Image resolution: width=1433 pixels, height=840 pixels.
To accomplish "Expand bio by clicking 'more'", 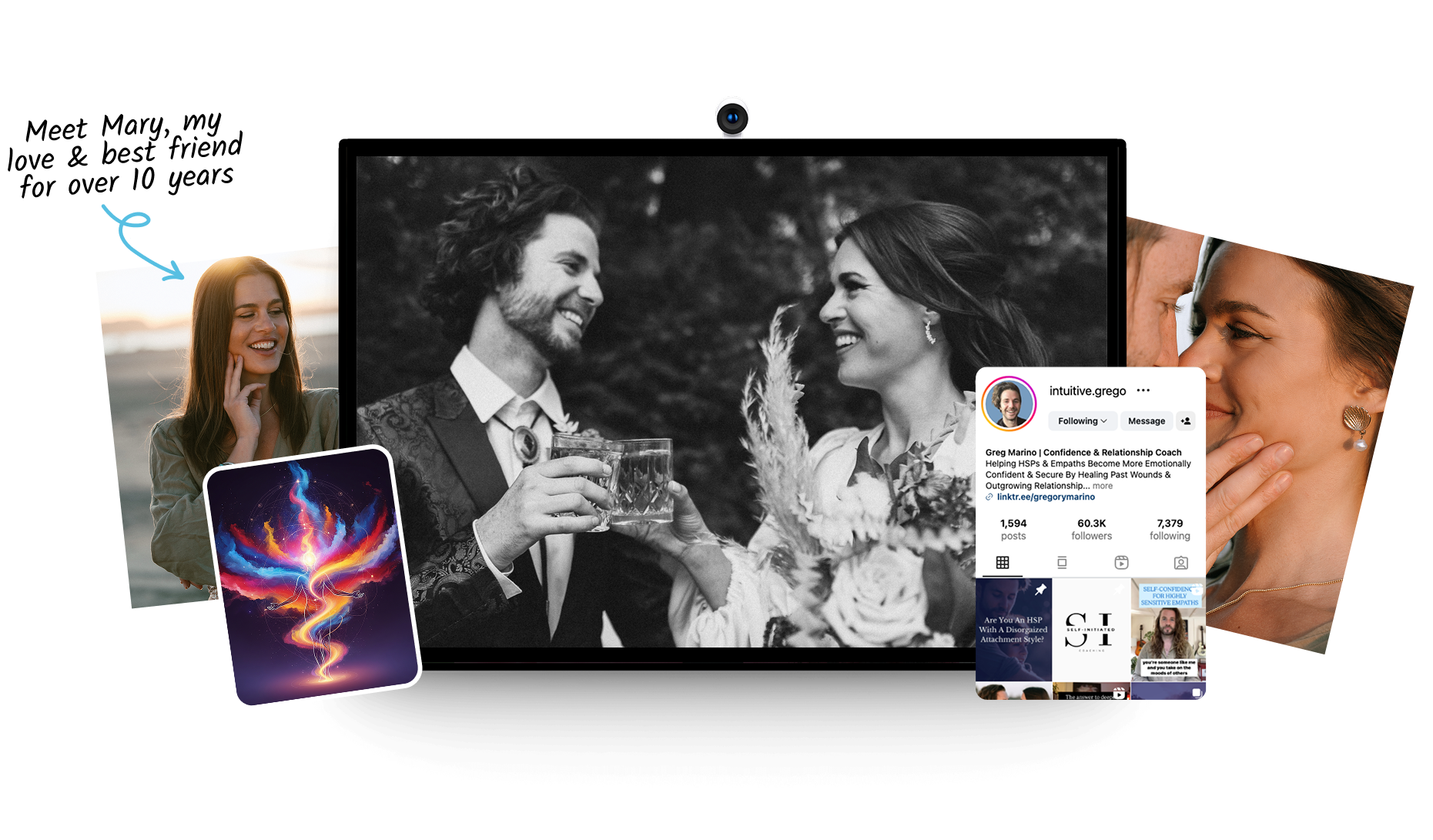I will 1103,486.
